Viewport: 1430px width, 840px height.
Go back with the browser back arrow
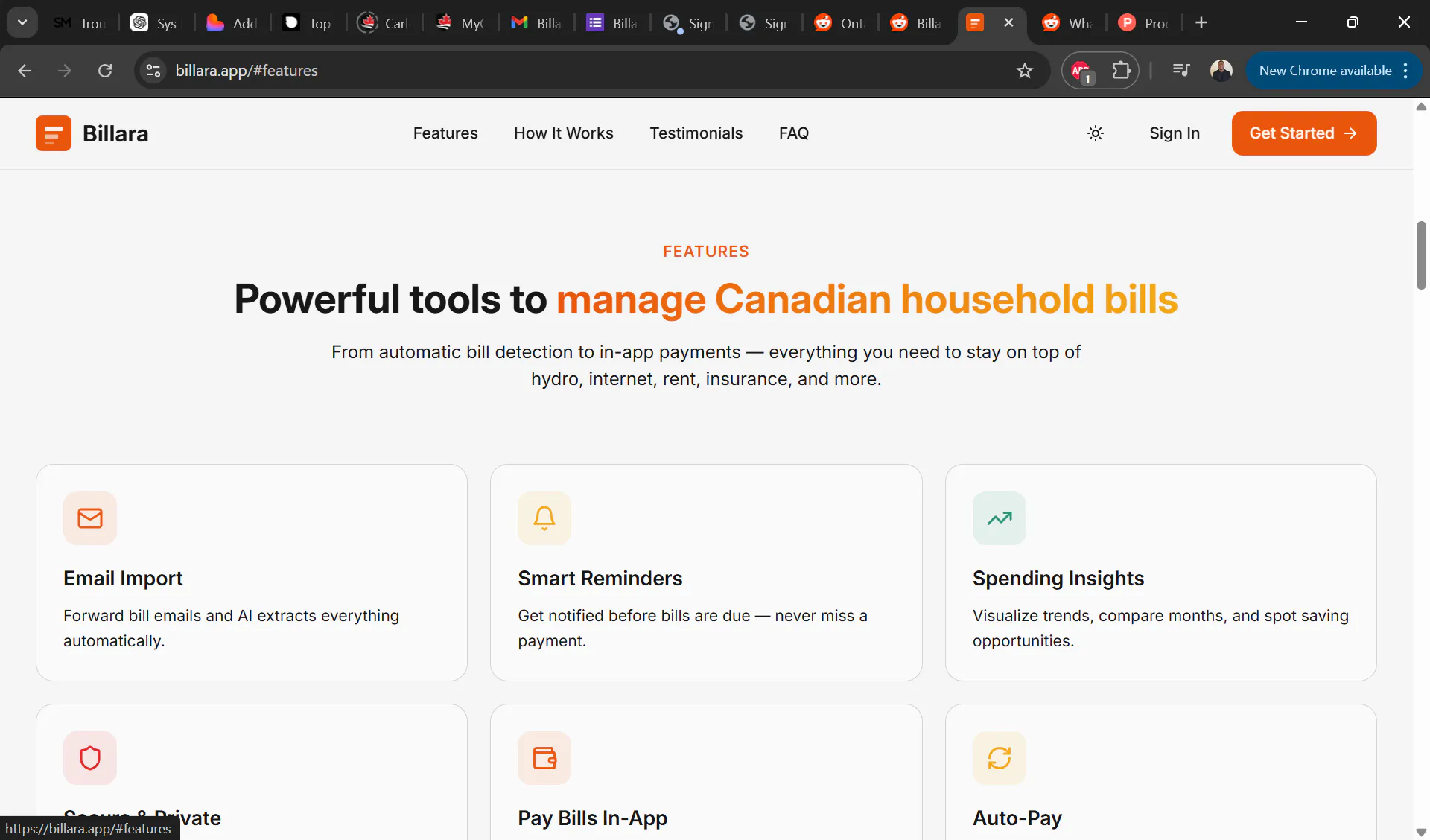[25, 71]
